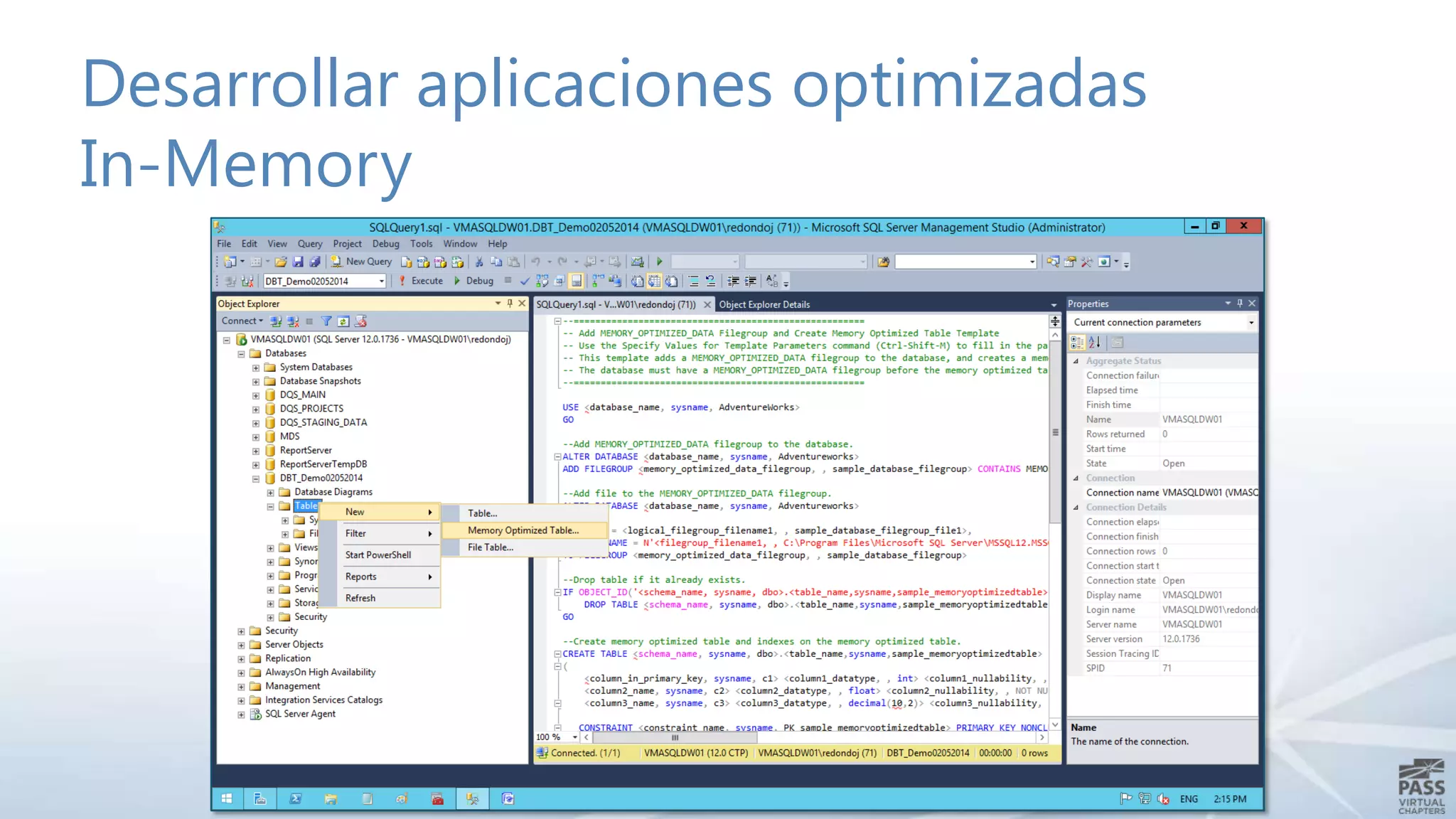Open Windows Start button on taskbar
The width and height of the screenshot is (1456, 819).
pos(227,799)
